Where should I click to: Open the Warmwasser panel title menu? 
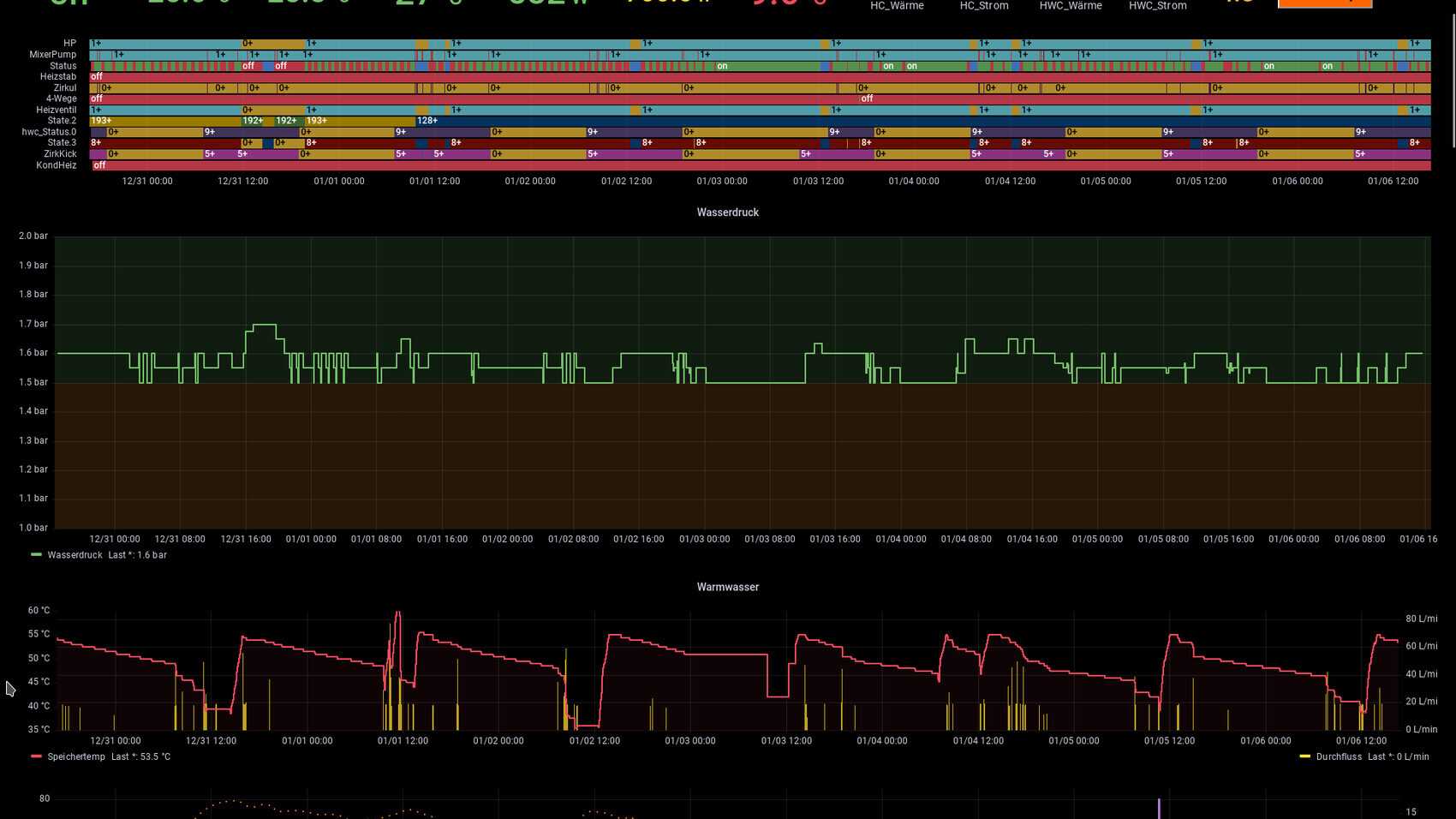pos(727,587)
